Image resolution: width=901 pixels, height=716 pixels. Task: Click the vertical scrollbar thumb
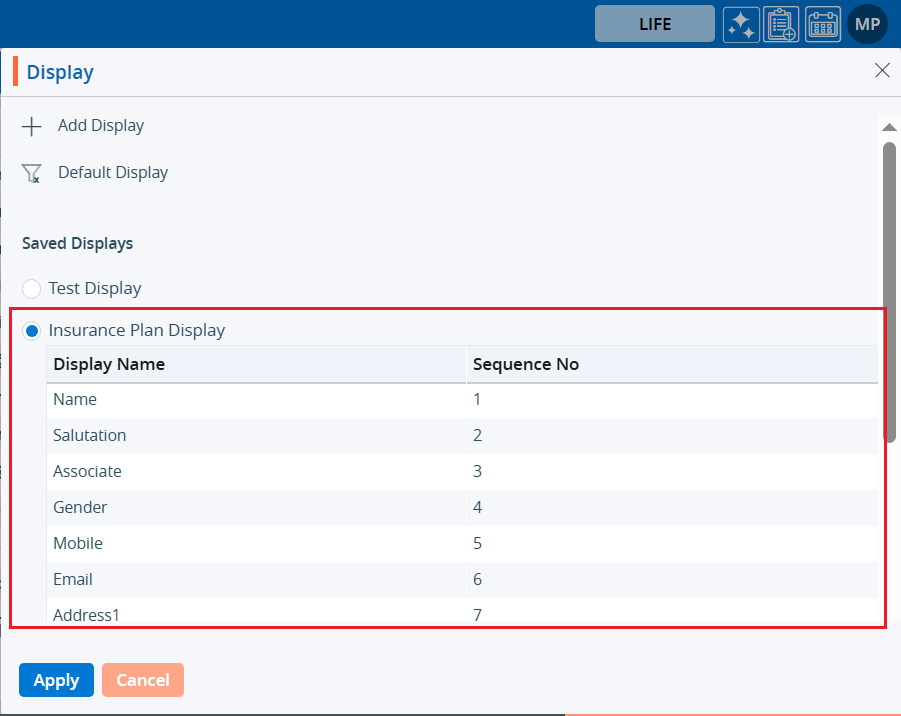889,290
